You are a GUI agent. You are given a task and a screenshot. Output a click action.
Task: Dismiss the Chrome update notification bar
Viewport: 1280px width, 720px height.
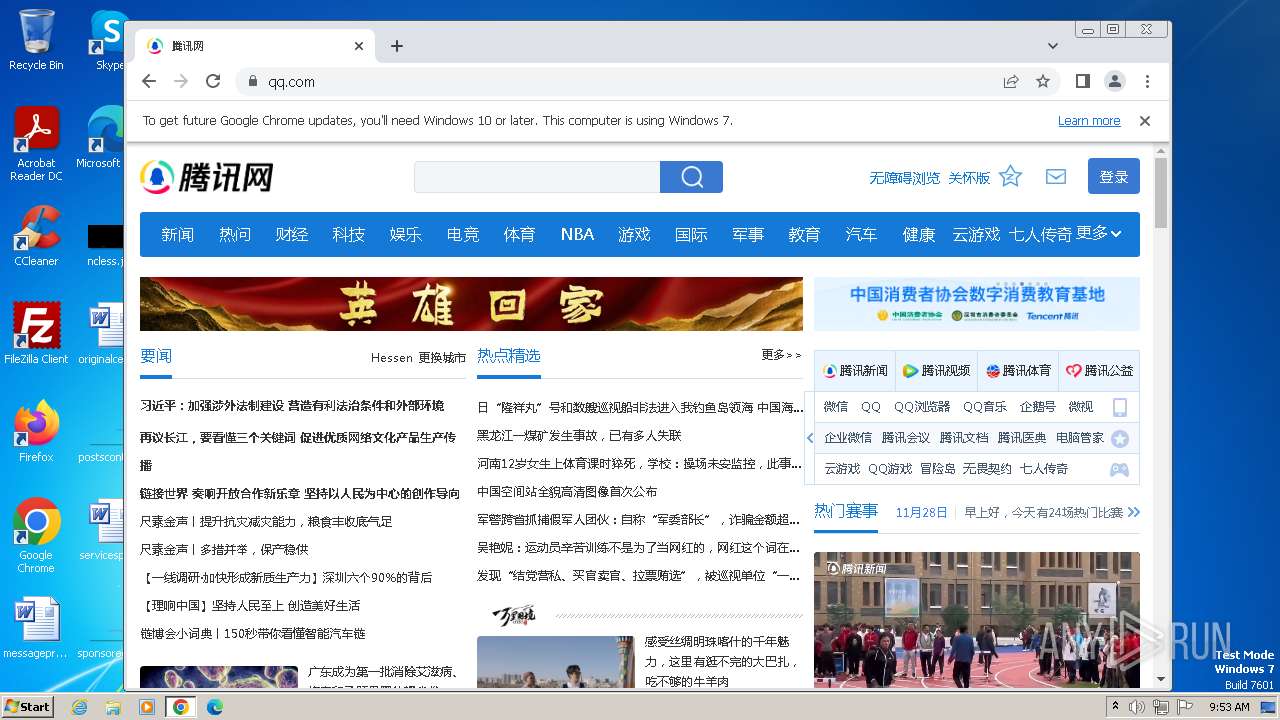[1145, 121]
